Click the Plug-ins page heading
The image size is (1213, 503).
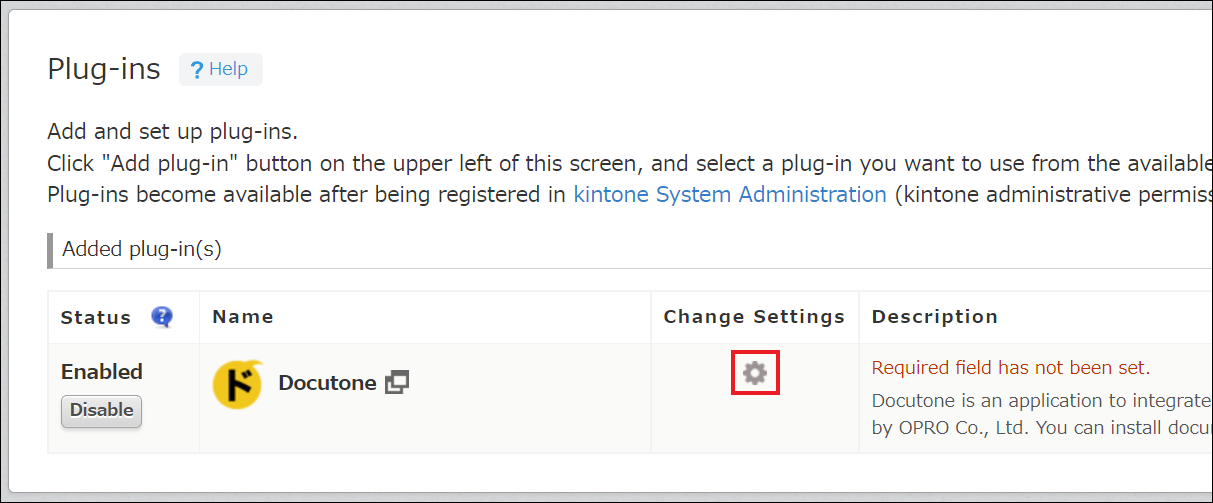click(104, 69)
